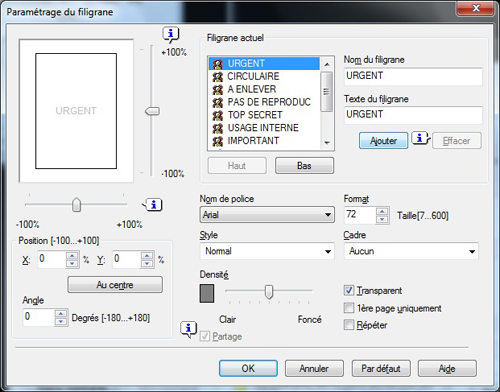Decrease the X position stepper
Image resolution: width=500 pixels, height=392 pixels.
point(72,264)
